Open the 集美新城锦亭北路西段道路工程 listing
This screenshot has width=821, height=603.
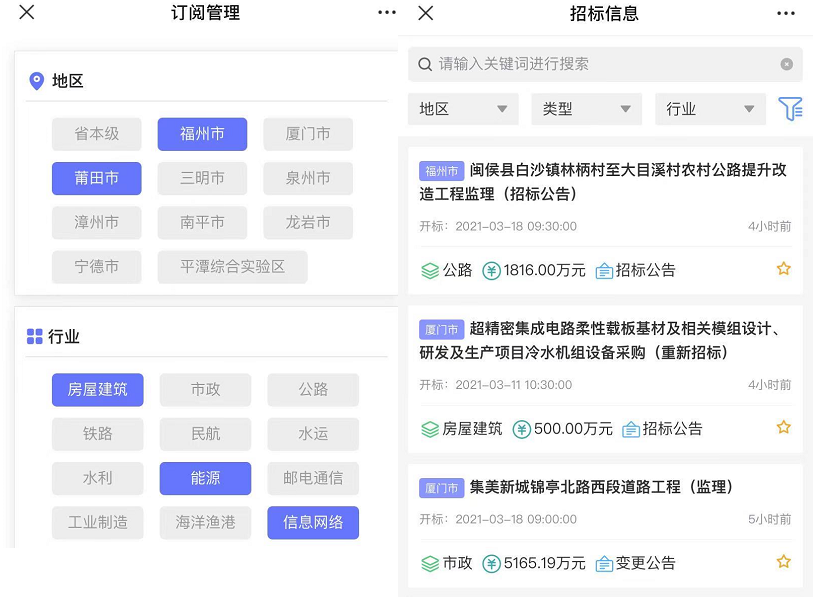tap(602, 487)
